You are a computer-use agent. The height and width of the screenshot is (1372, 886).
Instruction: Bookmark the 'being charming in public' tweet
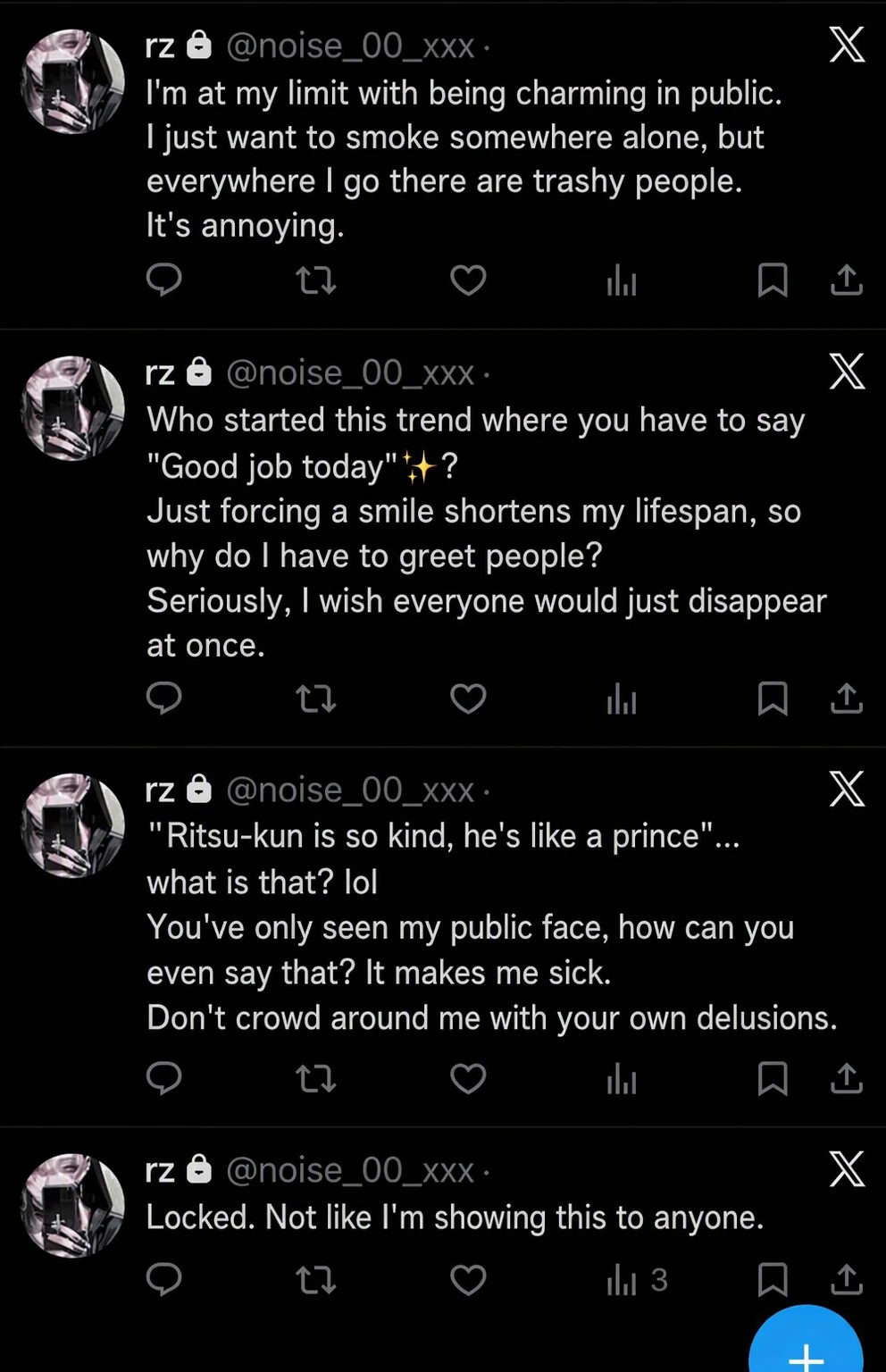(x=773, y=280)
